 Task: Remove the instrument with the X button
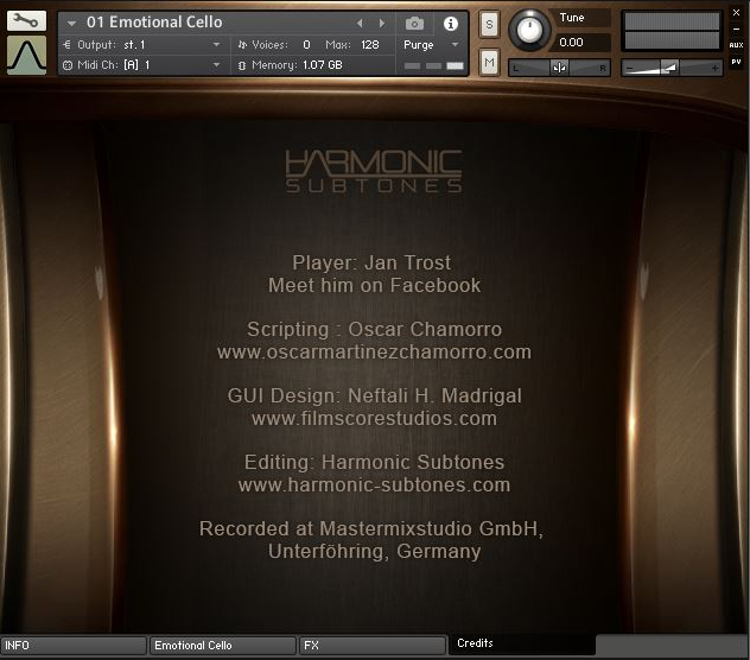tap(737, 13)
